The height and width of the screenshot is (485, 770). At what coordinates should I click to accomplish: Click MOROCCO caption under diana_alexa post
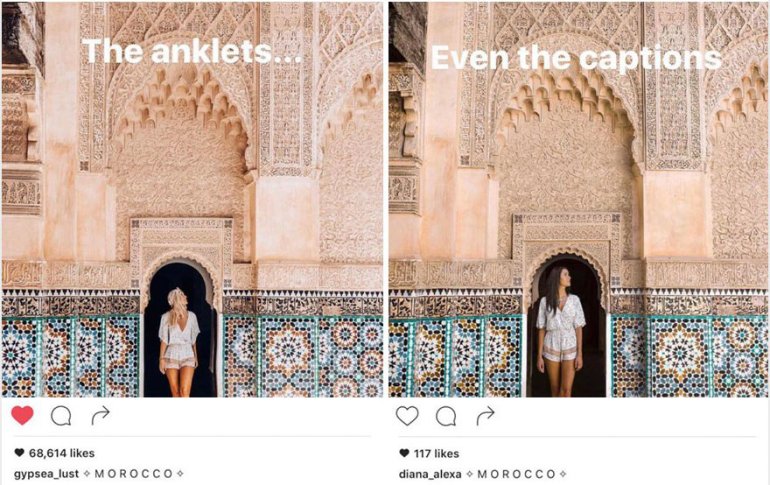pos(516,474)
